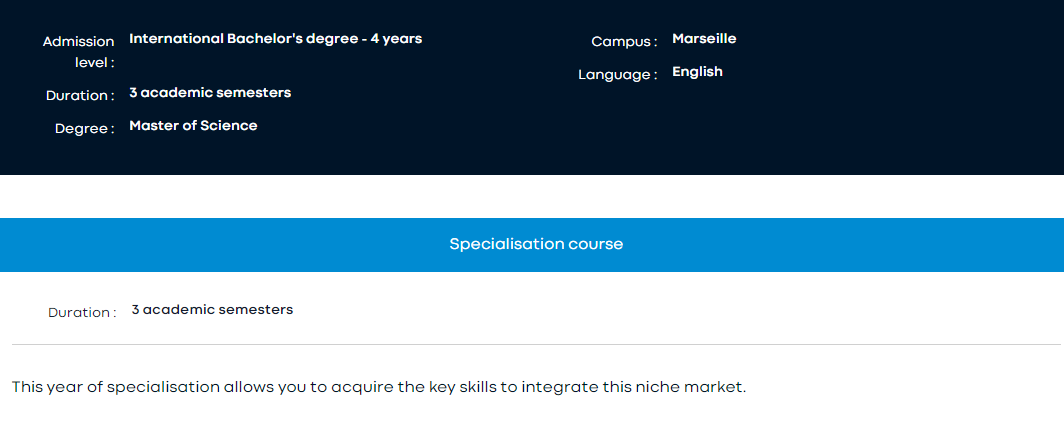The height and width of the screenshot is (434, 1064).
Task: Click the Specialisation course blue tab
Action: (x=536, y=244)
